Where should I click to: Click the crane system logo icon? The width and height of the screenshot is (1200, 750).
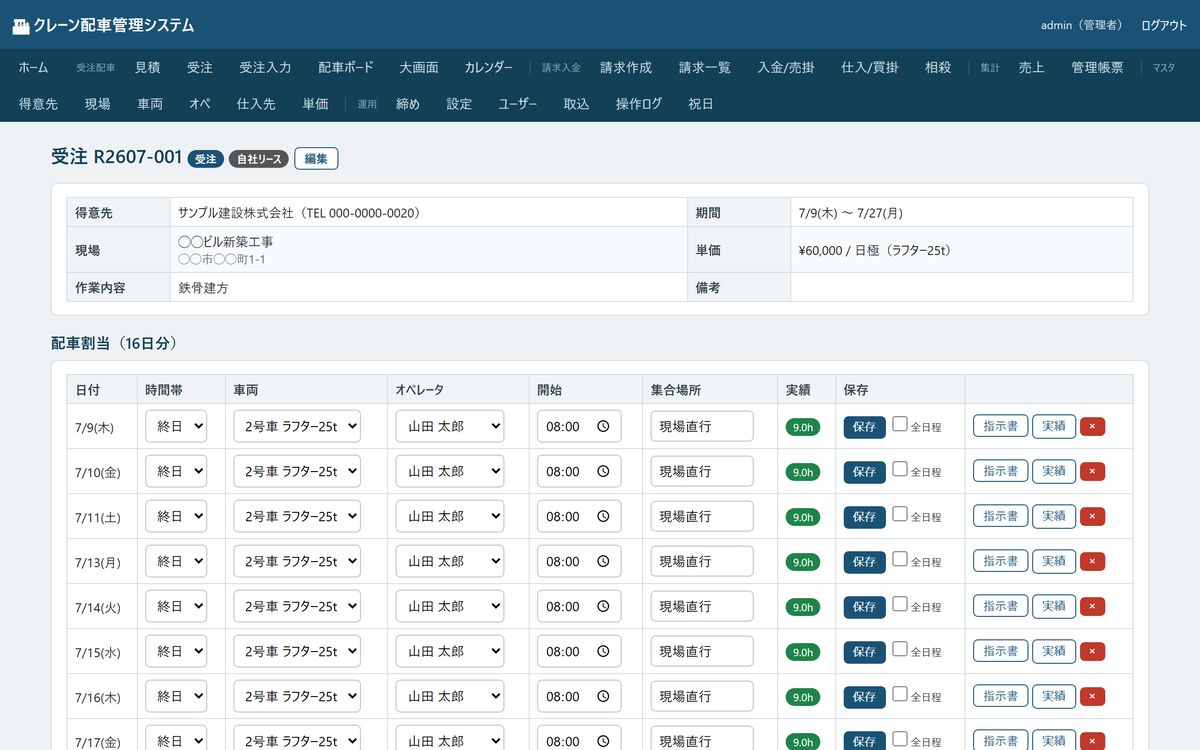point(20,26)
